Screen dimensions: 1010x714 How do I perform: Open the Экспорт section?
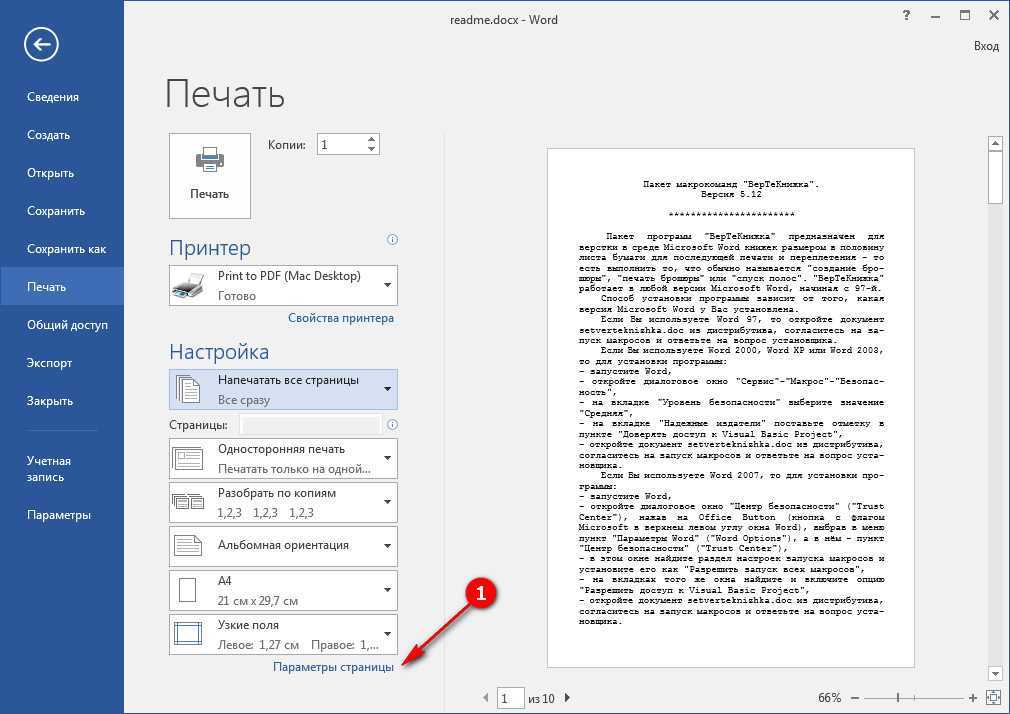coord(49,363)
